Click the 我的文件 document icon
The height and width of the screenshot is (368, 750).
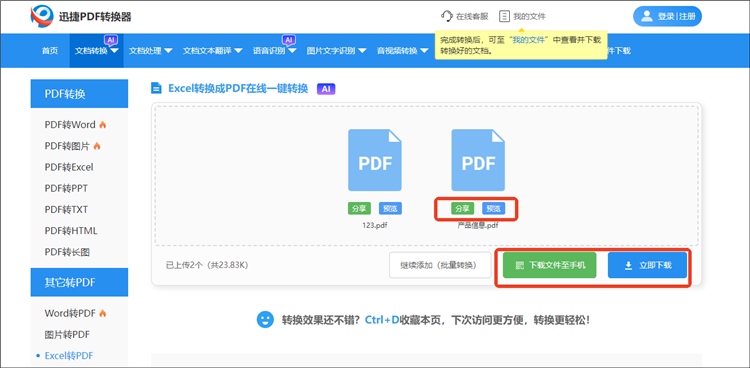click(504, 16)
